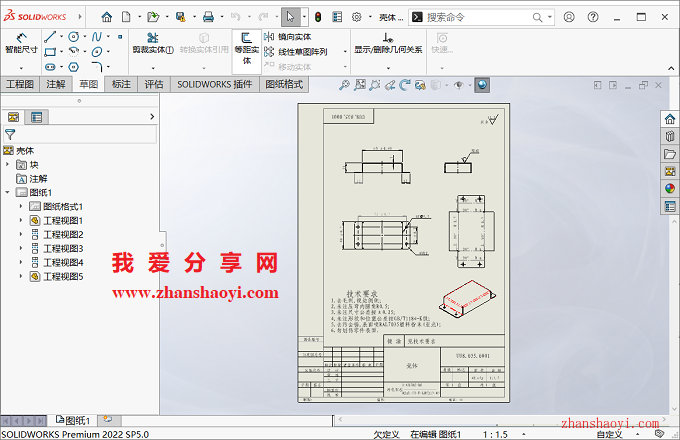The image size is (680, 440).
Task: Expand the SOLIDWORKS menu flyout arrow
Action: [x=80, y=17]
